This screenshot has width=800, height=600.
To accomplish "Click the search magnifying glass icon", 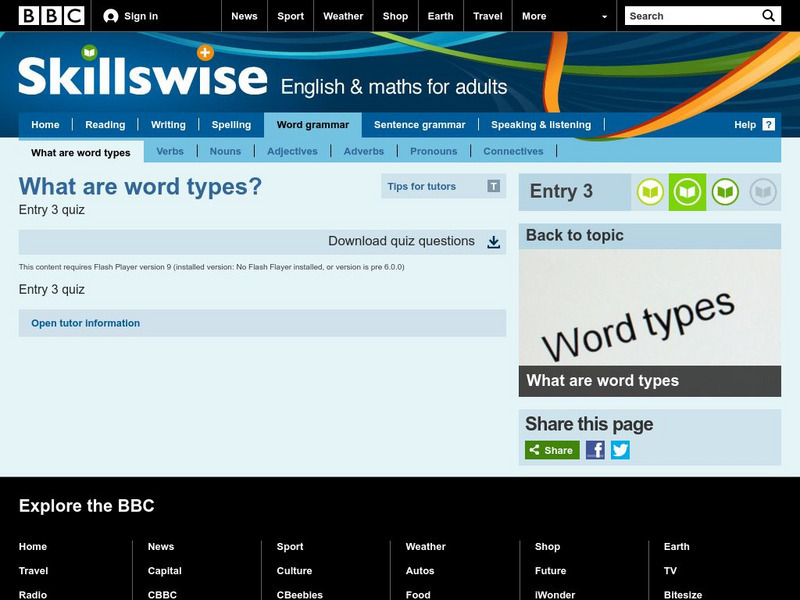I will pyautogui.click(x=768, y=16).
